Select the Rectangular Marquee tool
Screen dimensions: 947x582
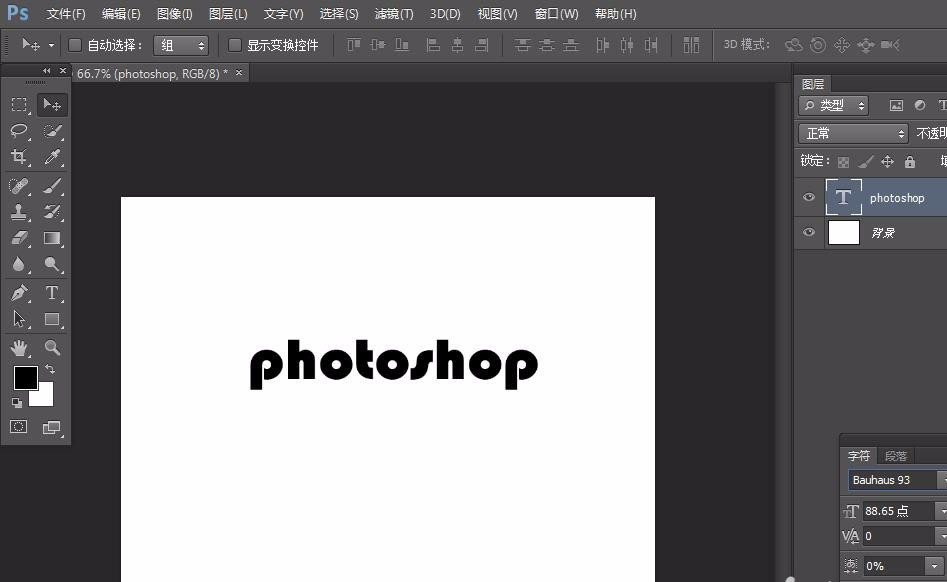point(19,105)
